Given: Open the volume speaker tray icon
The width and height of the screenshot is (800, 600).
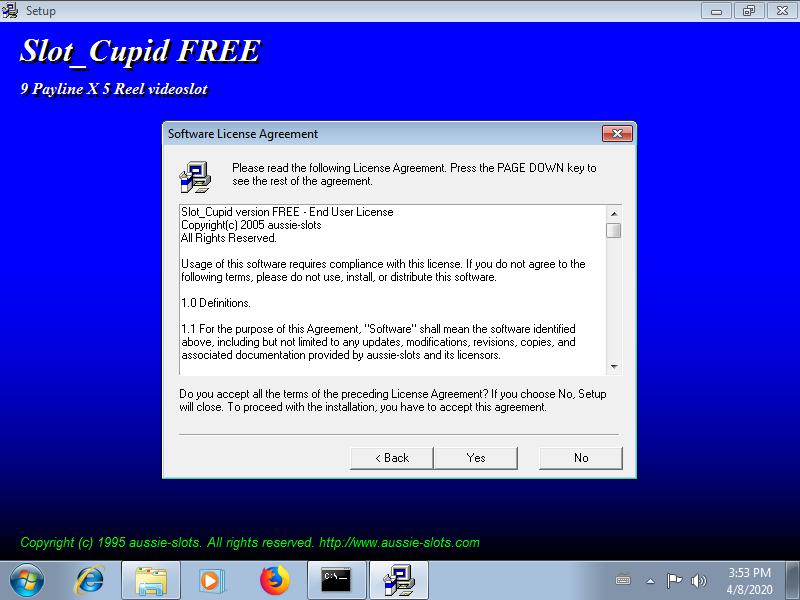Looking at the screenshot, I should coord(698,581).
